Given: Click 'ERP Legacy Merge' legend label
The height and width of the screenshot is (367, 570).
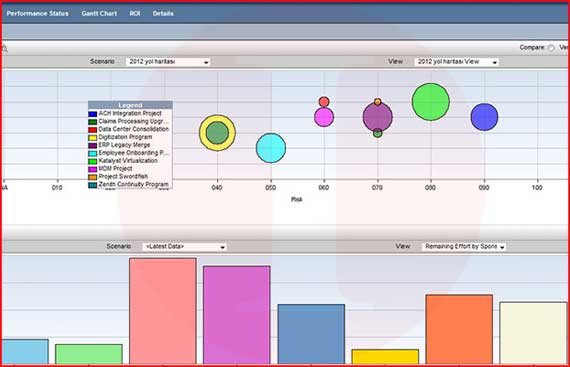Looking at the screenshot, I should [x=124, y=145].
